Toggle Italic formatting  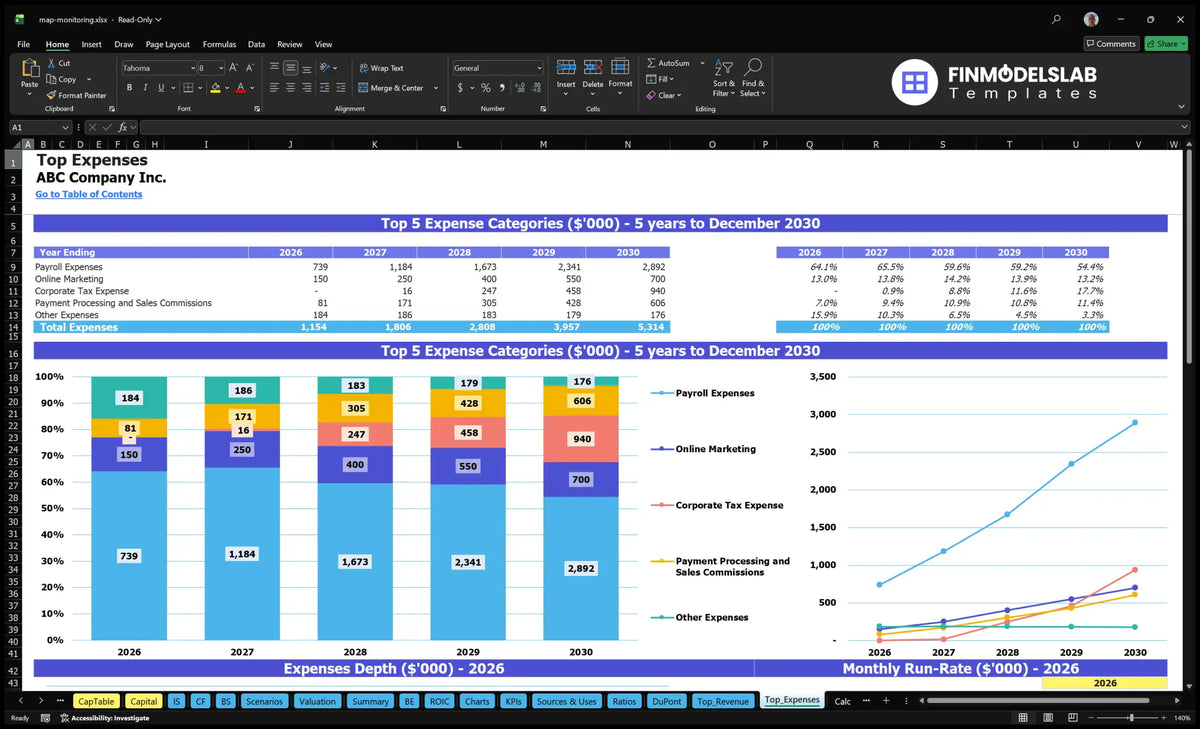[146, 88]
